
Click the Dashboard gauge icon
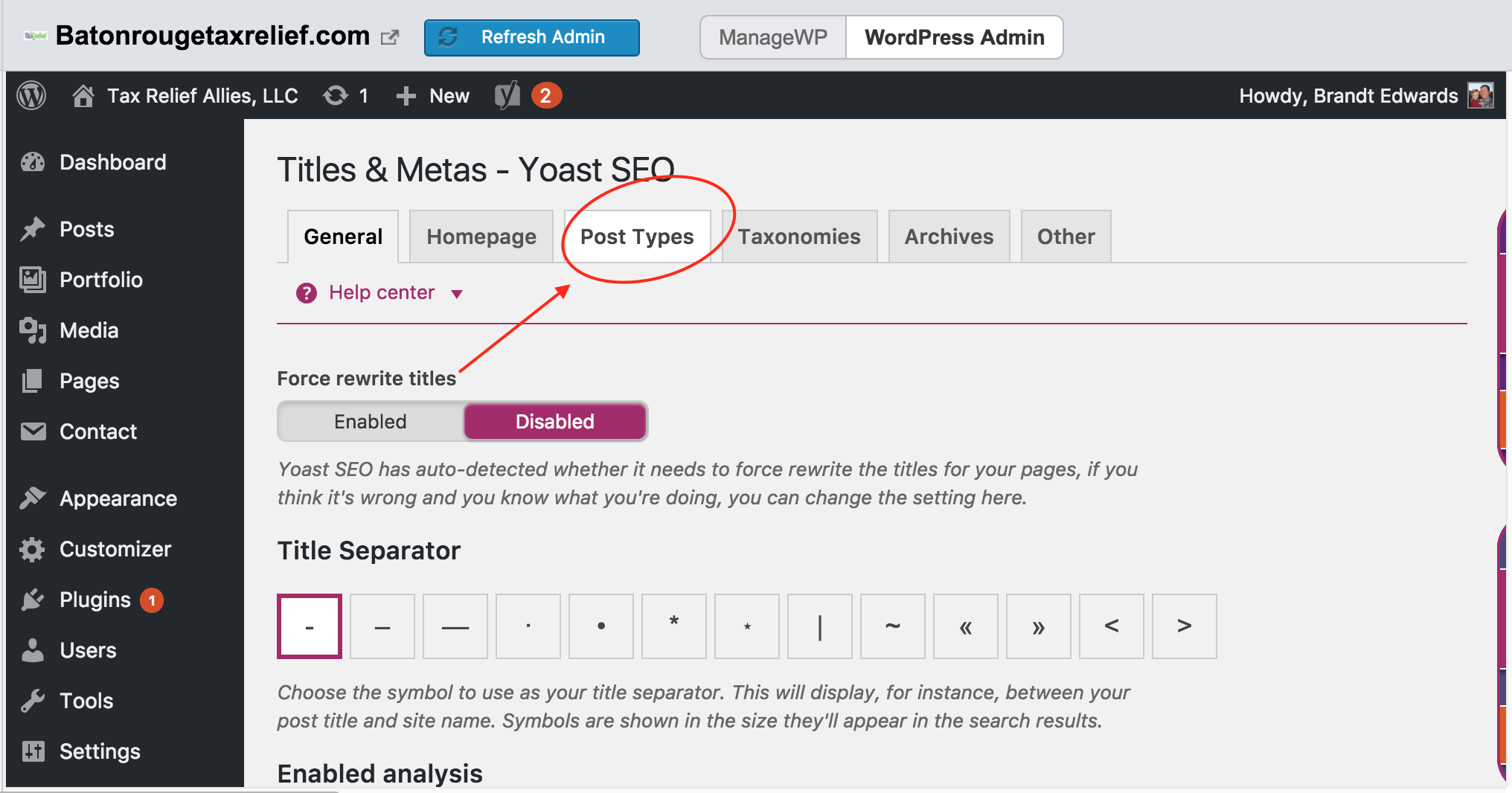click(33, 162)
